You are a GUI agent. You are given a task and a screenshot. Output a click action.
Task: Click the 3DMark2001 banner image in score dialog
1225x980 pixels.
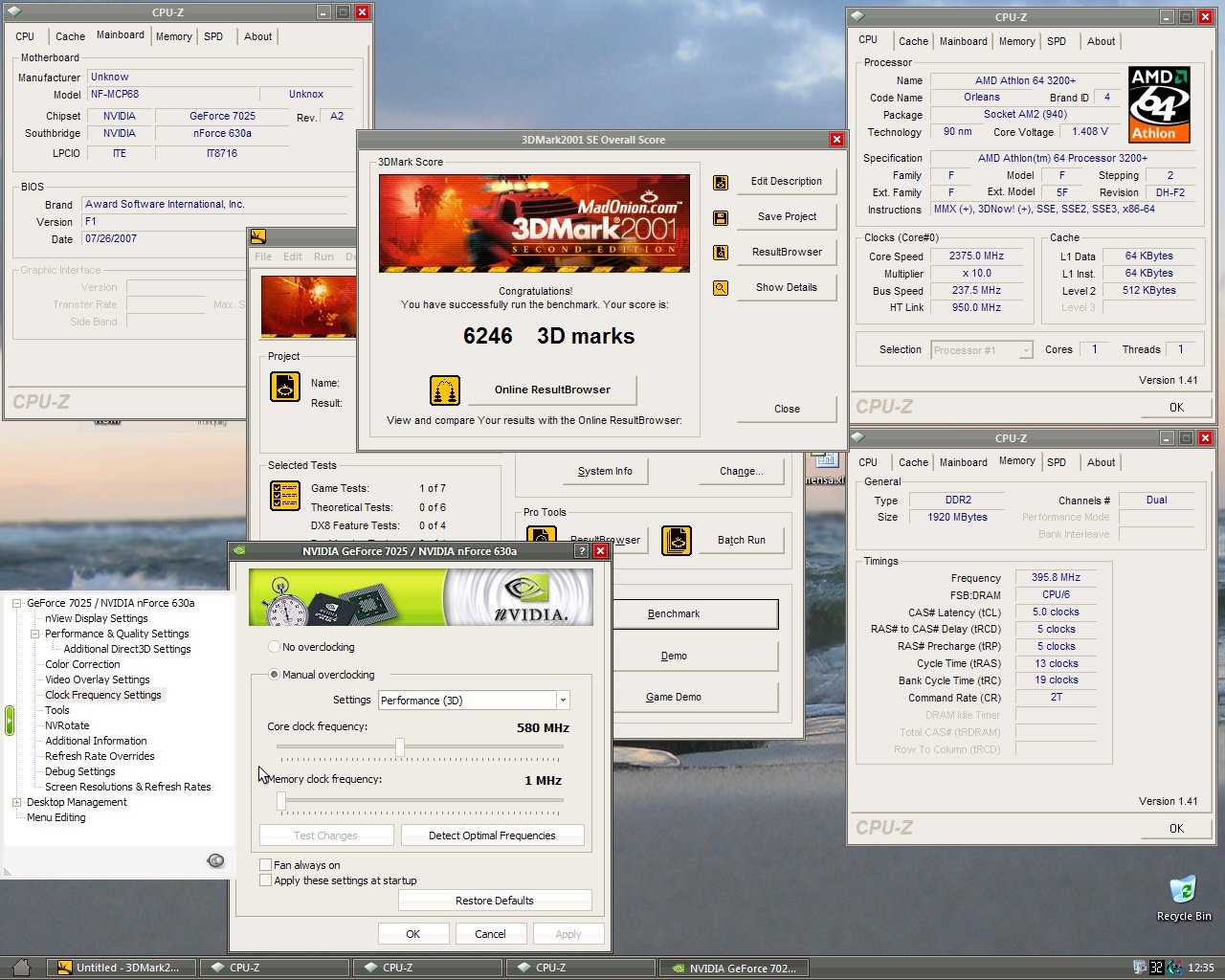534,223
